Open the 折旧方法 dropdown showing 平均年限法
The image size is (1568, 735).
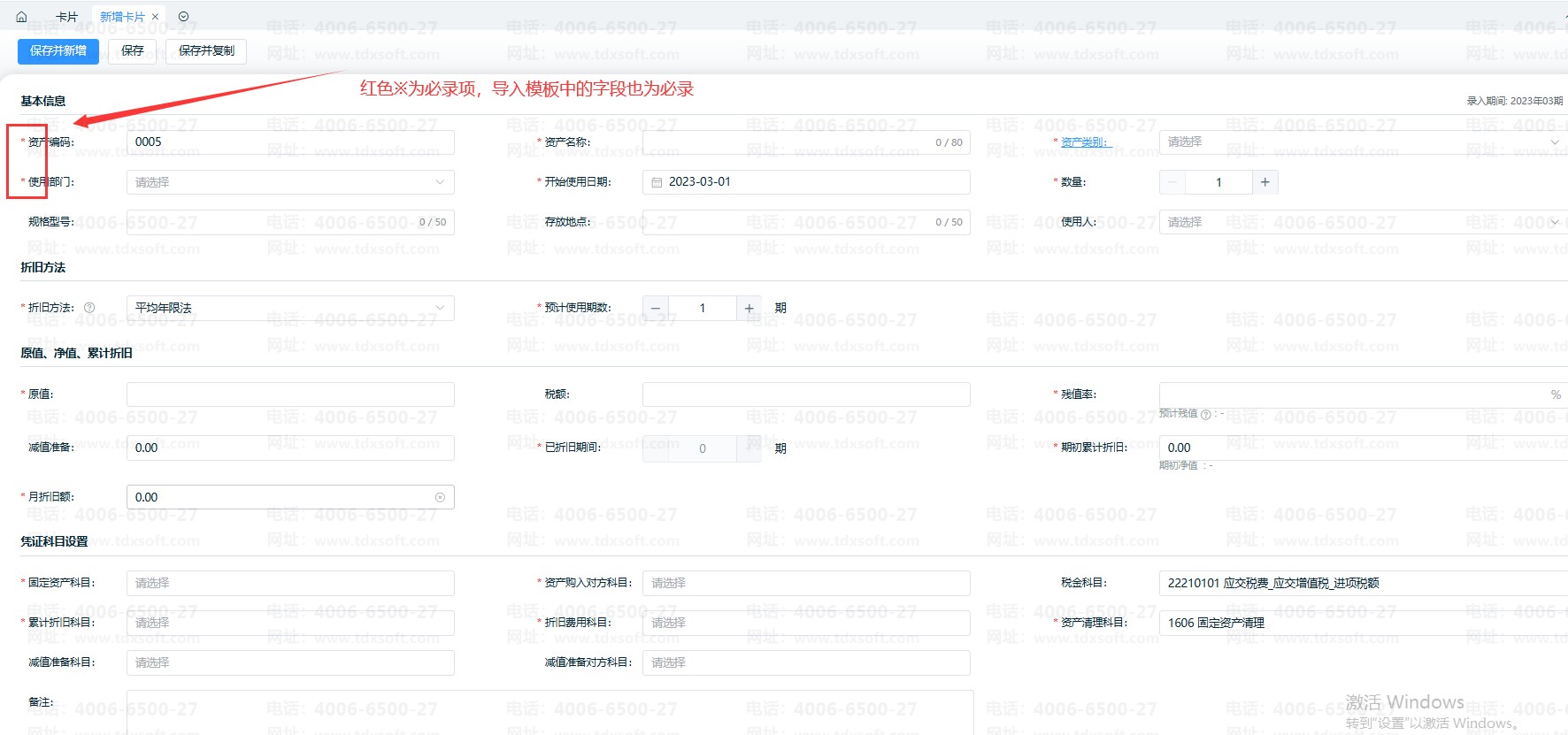click(290, 308)
